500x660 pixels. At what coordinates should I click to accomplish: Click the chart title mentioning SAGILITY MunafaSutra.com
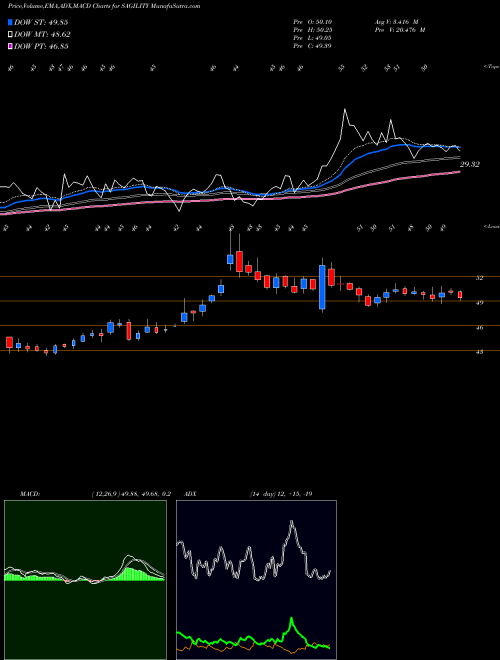click(x=104, y=6)
